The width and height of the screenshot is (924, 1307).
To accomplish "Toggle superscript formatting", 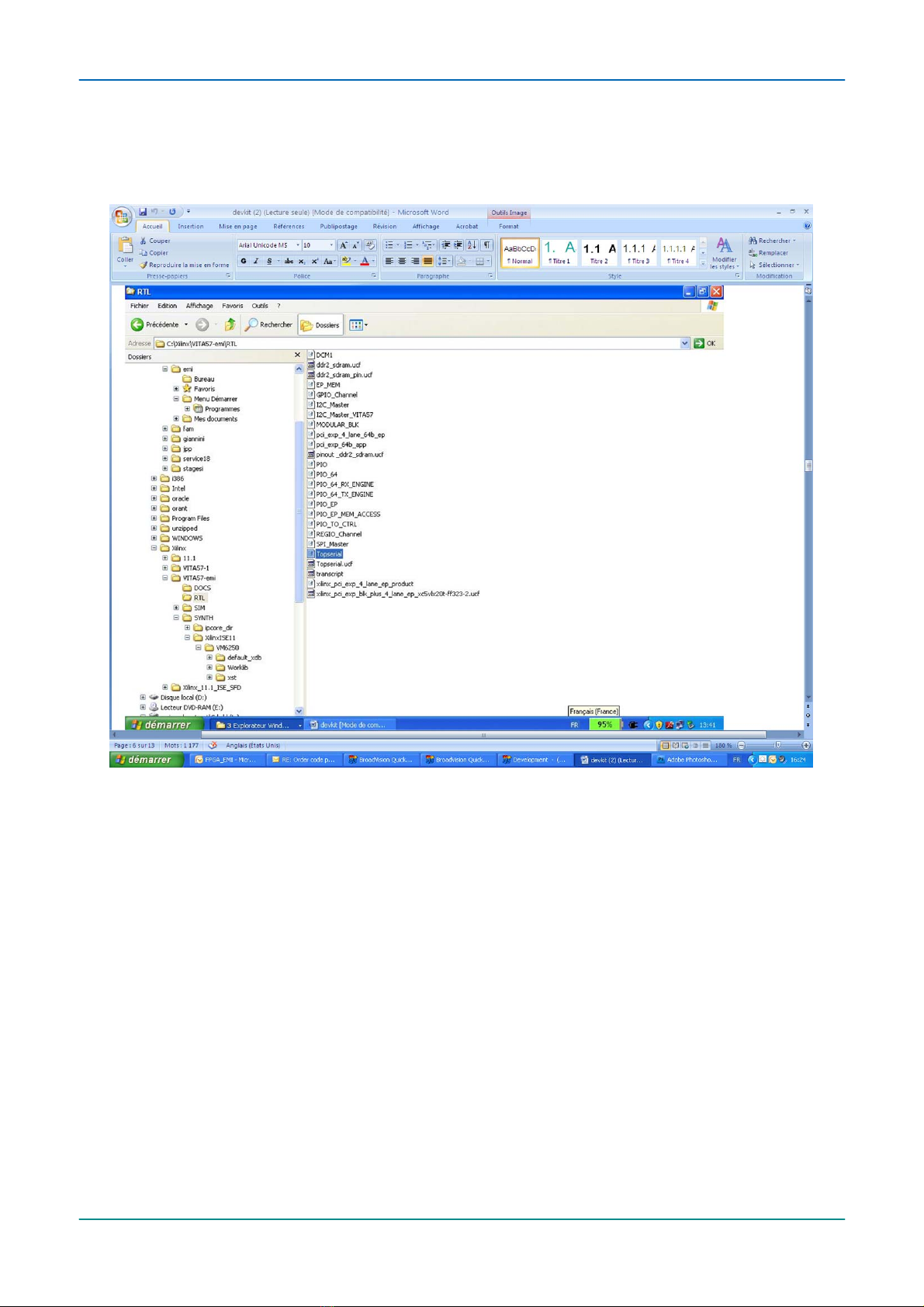I will (x=314, y=262).
